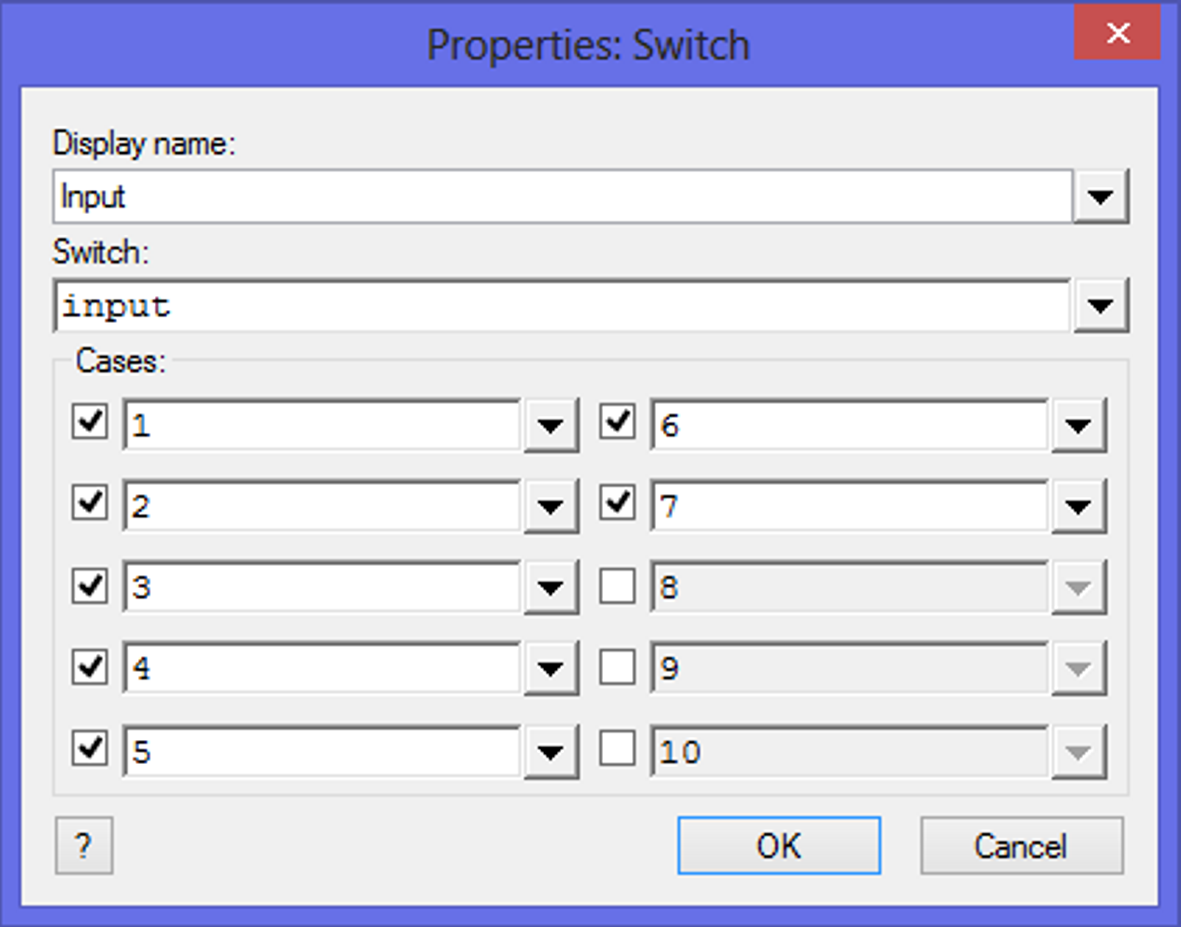This screenshot has height=927, width=1181.
Task: Open the dropdown for case 3
Action: pos(551,587)
